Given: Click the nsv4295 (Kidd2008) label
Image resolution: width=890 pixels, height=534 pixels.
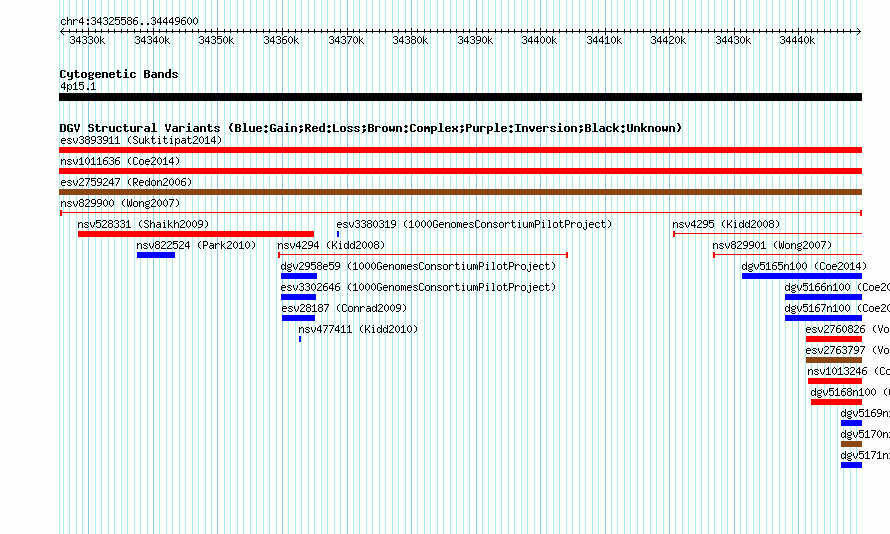Looking at the screenshot, I should click(x=727, y=224).
